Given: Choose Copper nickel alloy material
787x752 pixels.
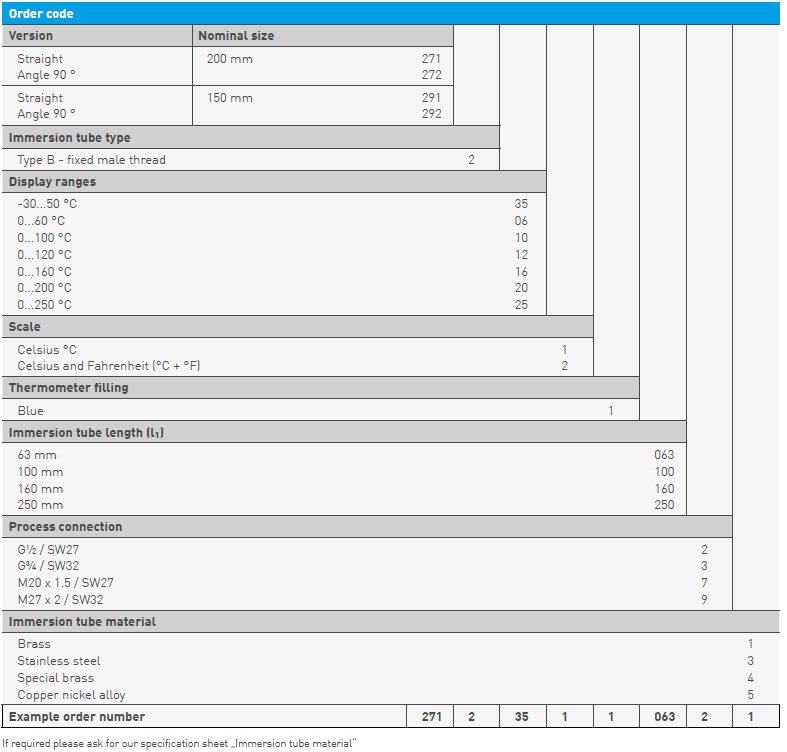Looking at the screenshot, I should [x=71, y=695].
